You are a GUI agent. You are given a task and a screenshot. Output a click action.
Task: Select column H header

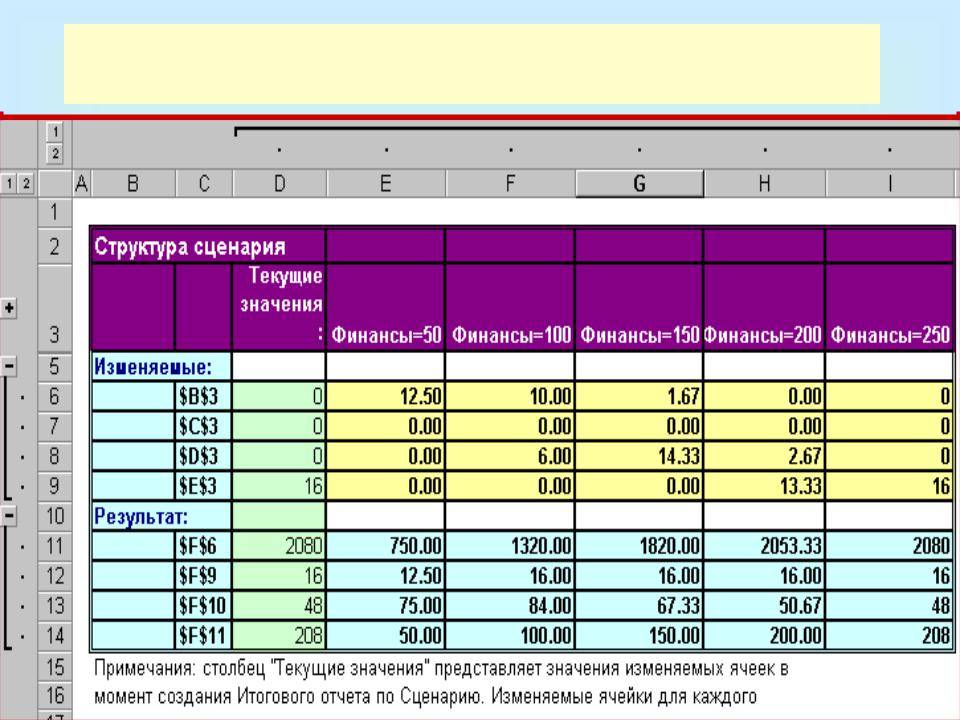point(764,183)
